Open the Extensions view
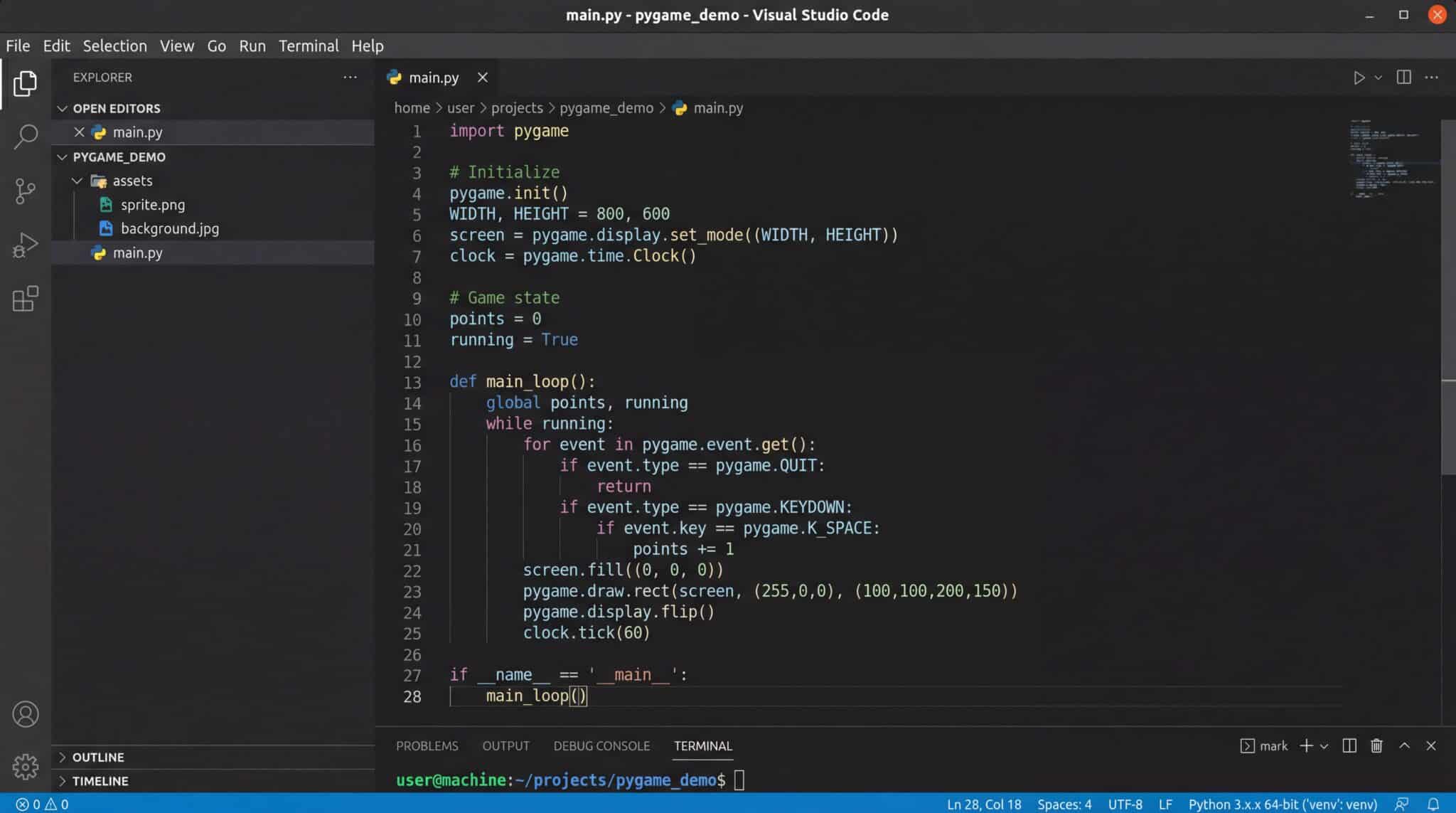Screen dimensions: 1456x813 click(x=26, y=299)
